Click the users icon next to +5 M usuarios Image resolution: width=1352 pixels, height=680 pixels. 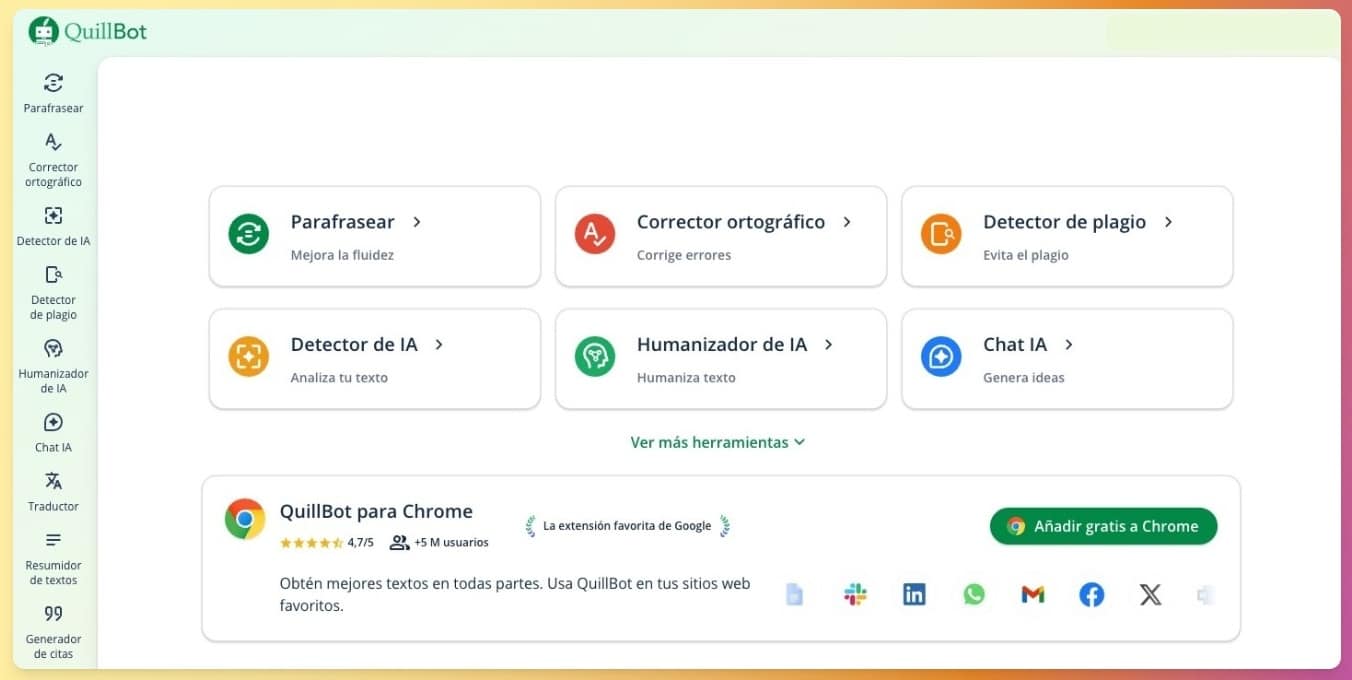(400, 543)
